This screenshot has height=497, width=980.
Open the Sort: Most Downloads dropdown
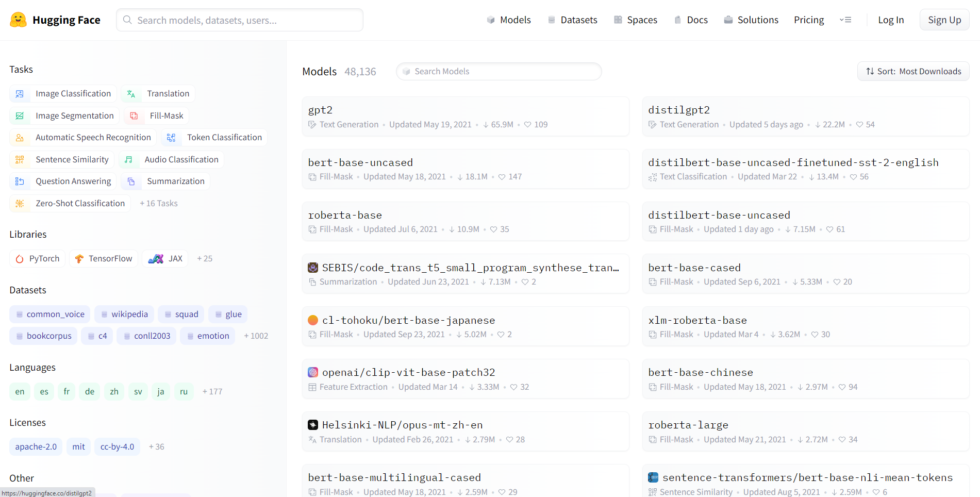[x=913, y=72]
